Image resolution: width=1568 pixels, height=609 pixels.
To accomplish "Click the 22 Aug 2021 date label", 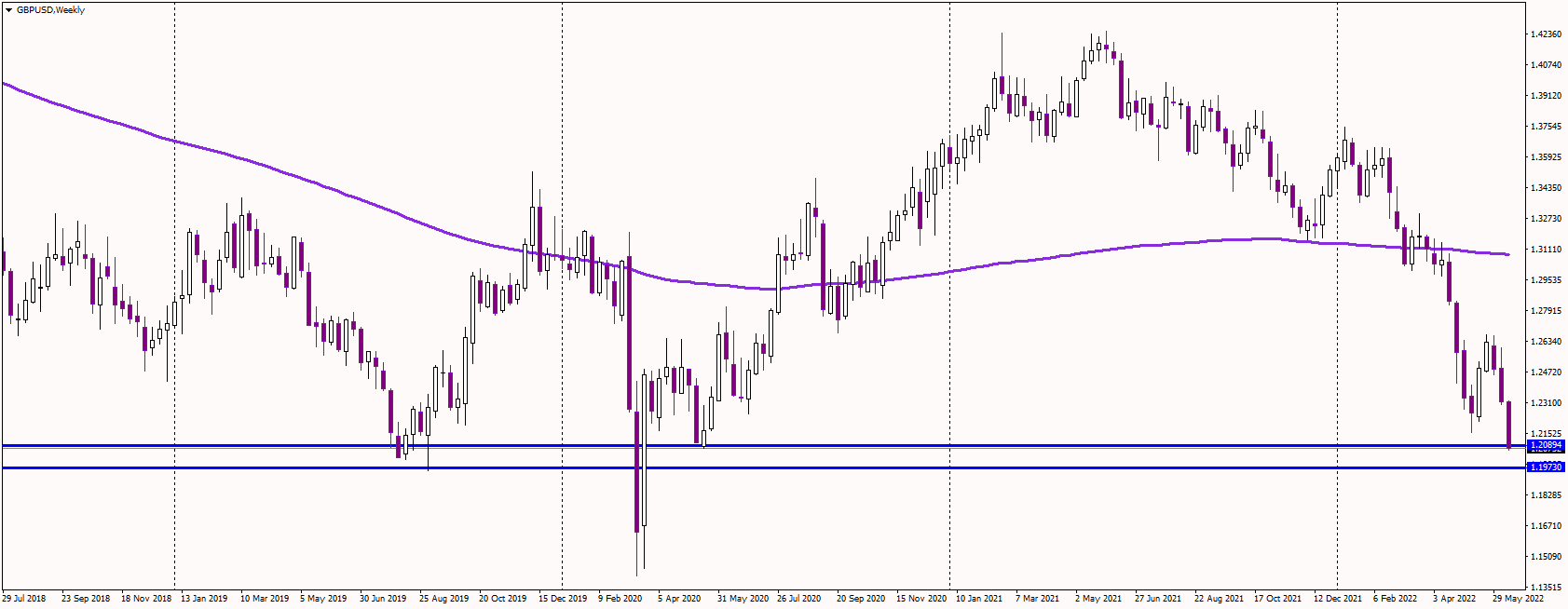I will click(1219, 599).
